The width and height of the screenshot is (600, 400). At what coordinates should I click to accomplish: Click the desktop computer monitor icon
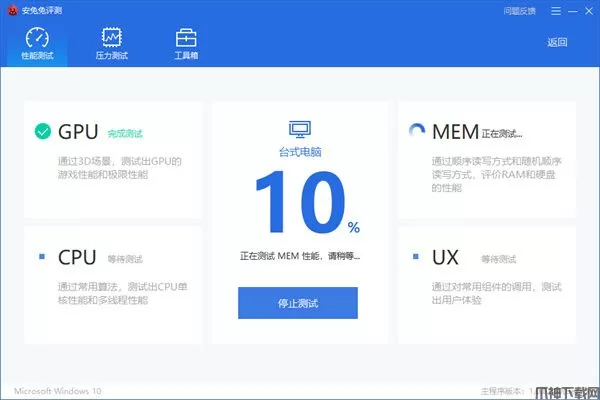tap(300, 129)
